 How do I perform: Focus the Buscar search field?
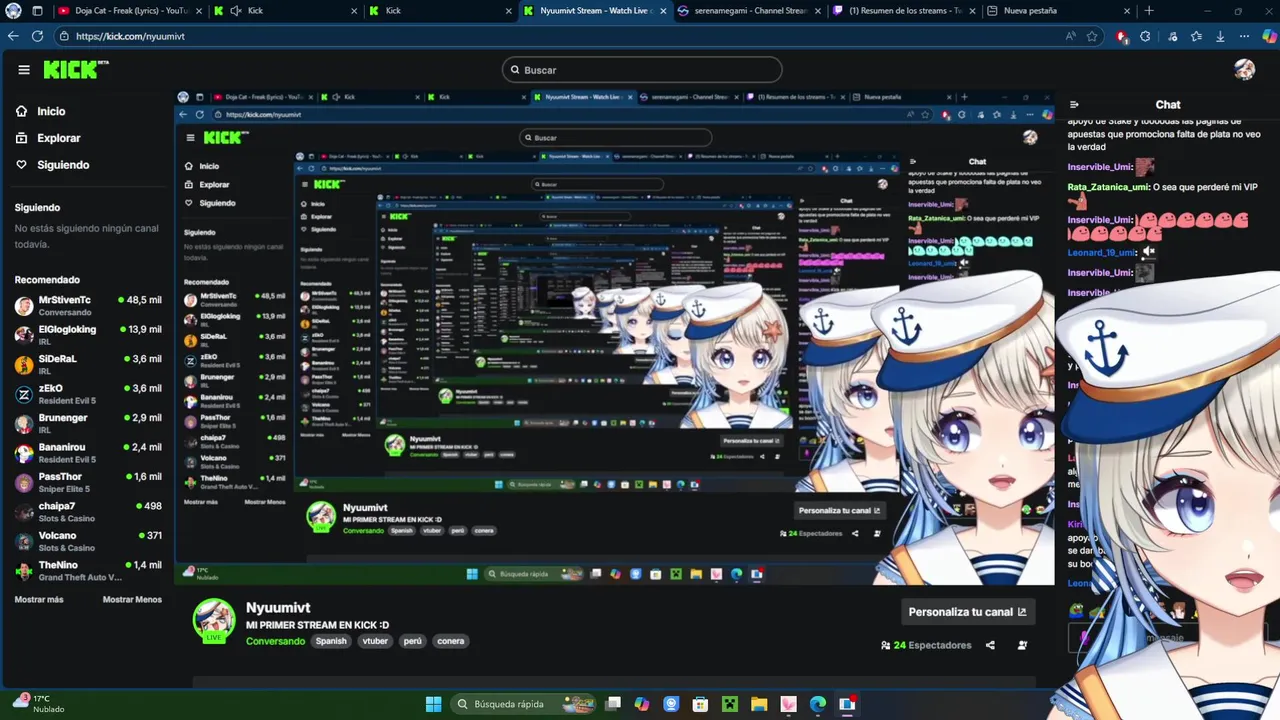(x=642, y=70)
